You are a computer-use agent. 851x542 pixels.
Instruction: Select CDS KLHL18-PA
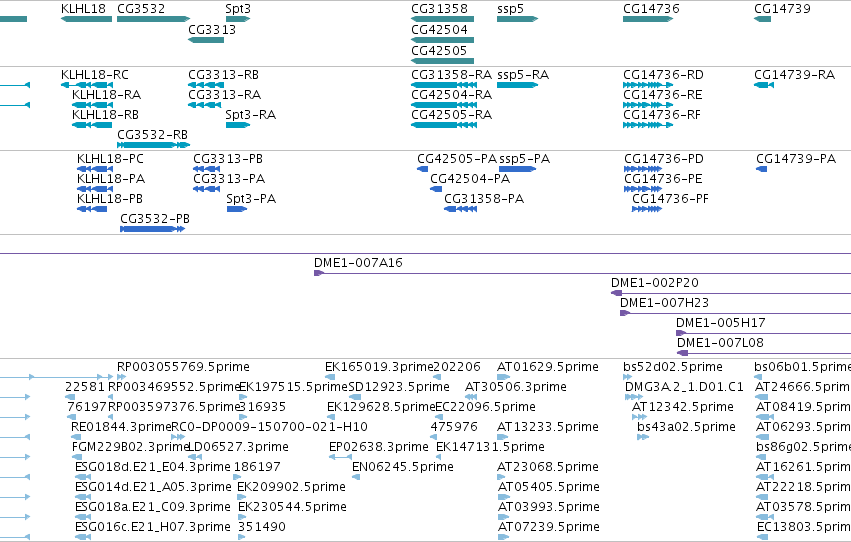coord(95,189)
